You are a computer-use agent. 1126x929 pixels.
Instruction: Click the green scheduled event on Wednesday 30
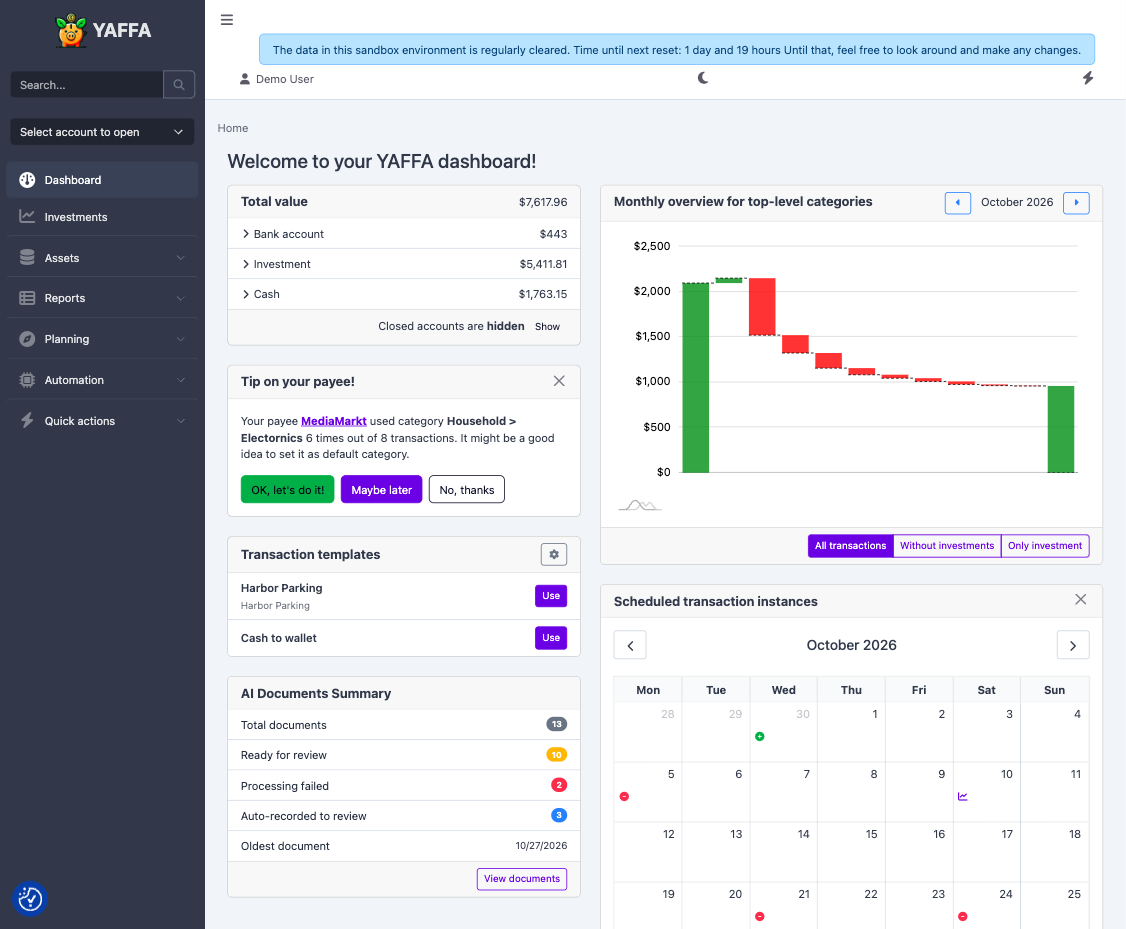click(760, 737)
